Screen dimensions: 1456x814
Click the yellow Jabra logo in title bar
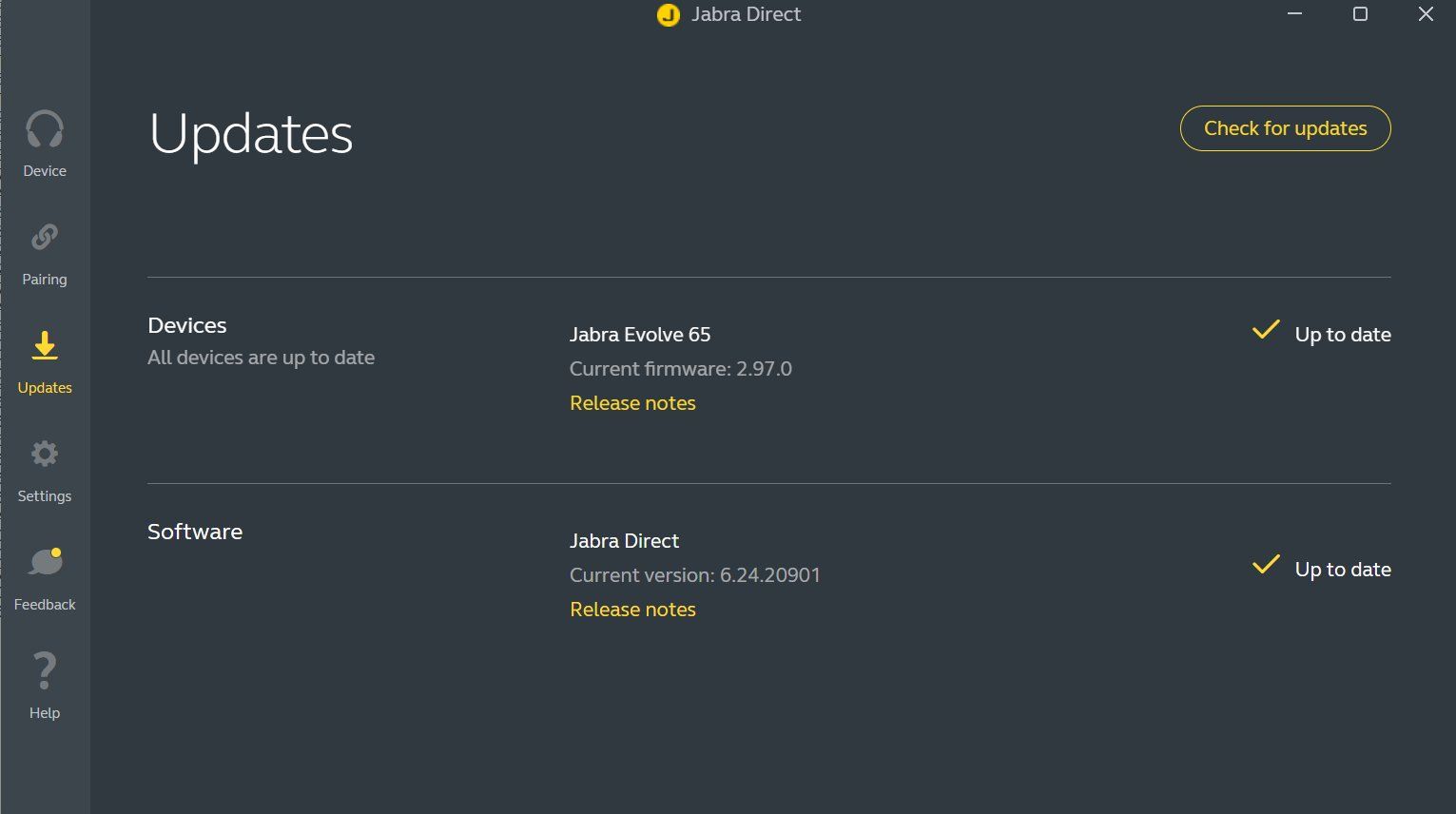(x=669, y=15)
